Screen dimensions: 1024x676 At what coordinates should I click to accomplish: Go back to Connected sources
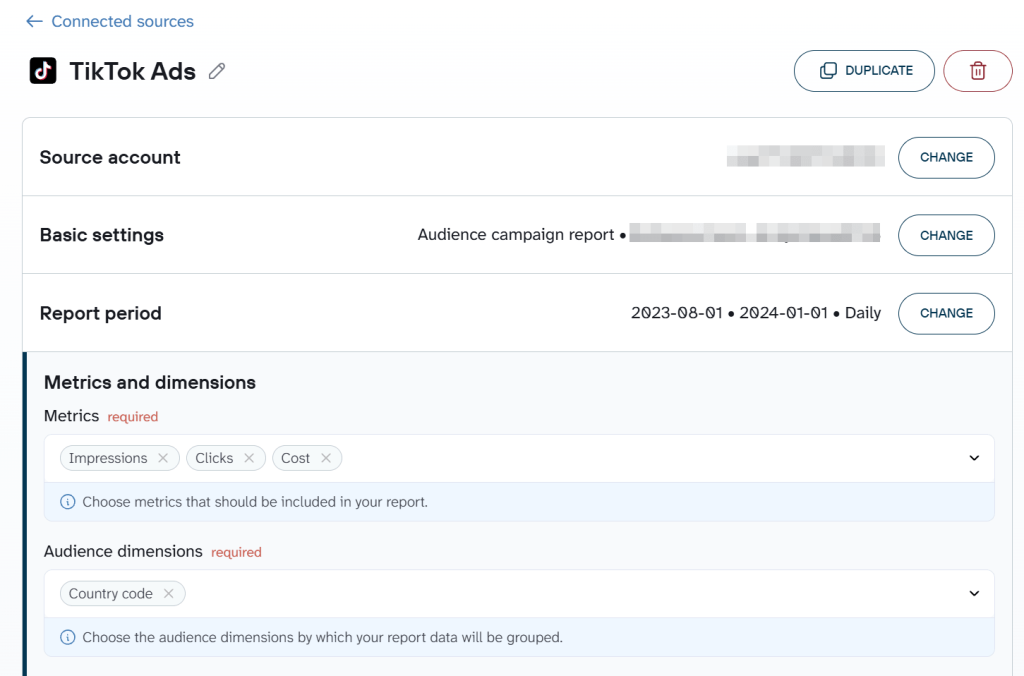122,22
